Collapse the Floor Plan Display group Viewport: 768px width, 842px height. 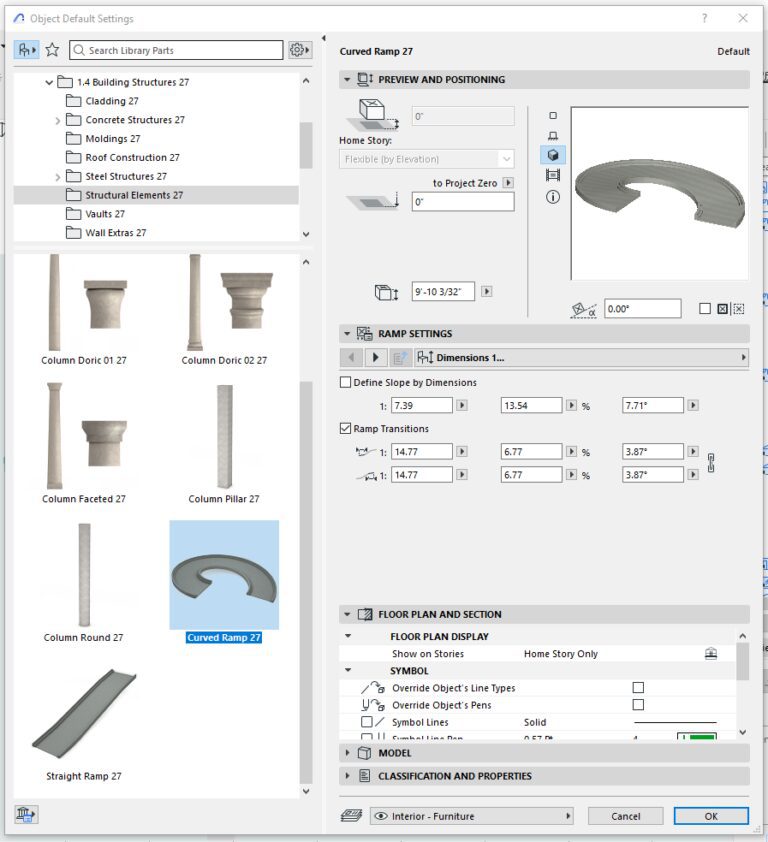pyautogui.click(x=348, y=636)
